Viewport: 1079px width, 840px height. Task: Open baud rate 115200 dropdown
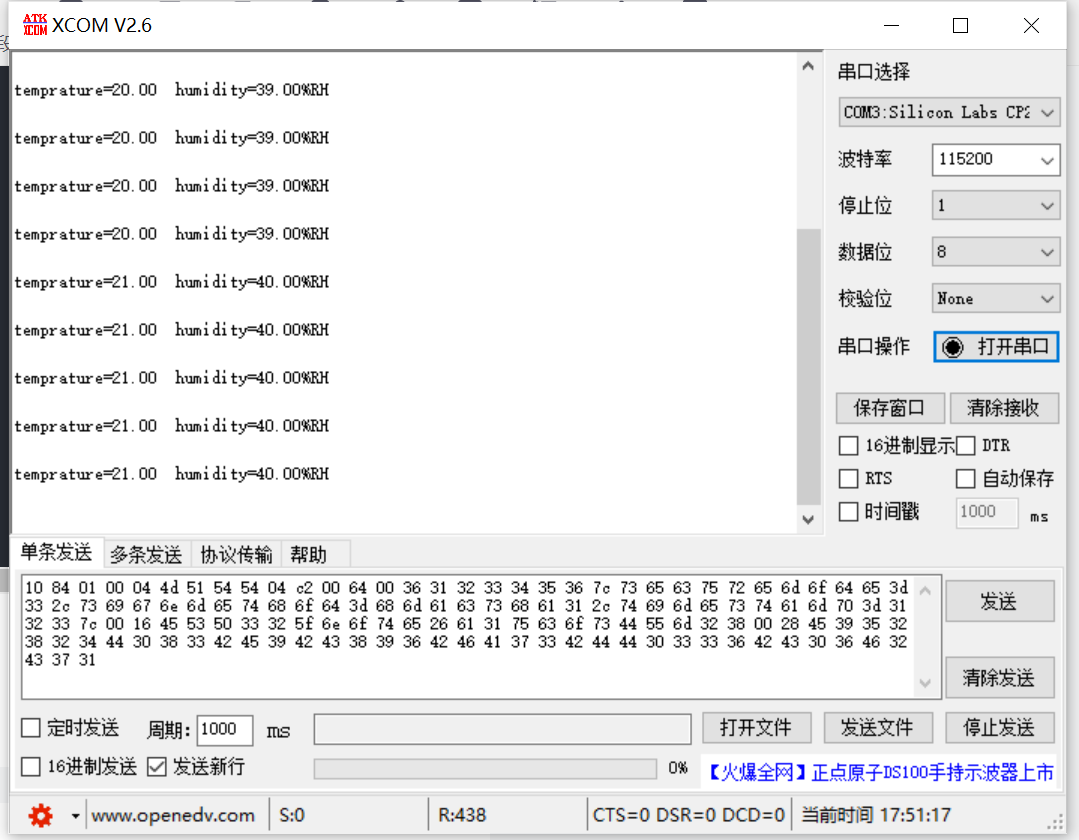(996, 160)
